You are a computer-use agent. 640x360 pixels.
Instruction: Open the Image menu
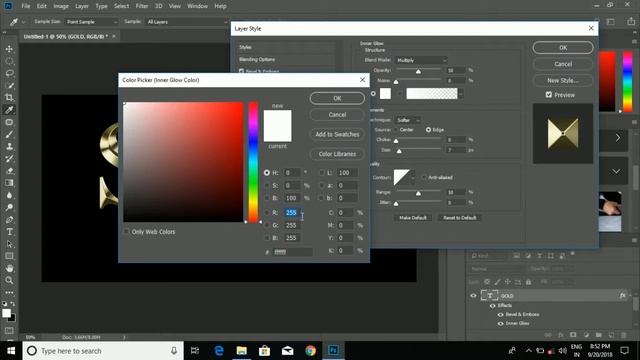pos(61,6)
